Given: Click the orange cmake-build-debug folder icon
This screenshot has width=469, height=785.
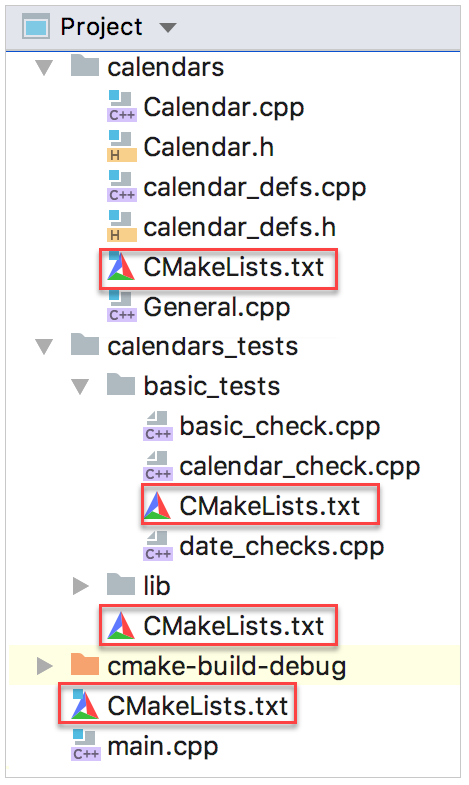Looking at the screenshot, I should tap(85, 665).
